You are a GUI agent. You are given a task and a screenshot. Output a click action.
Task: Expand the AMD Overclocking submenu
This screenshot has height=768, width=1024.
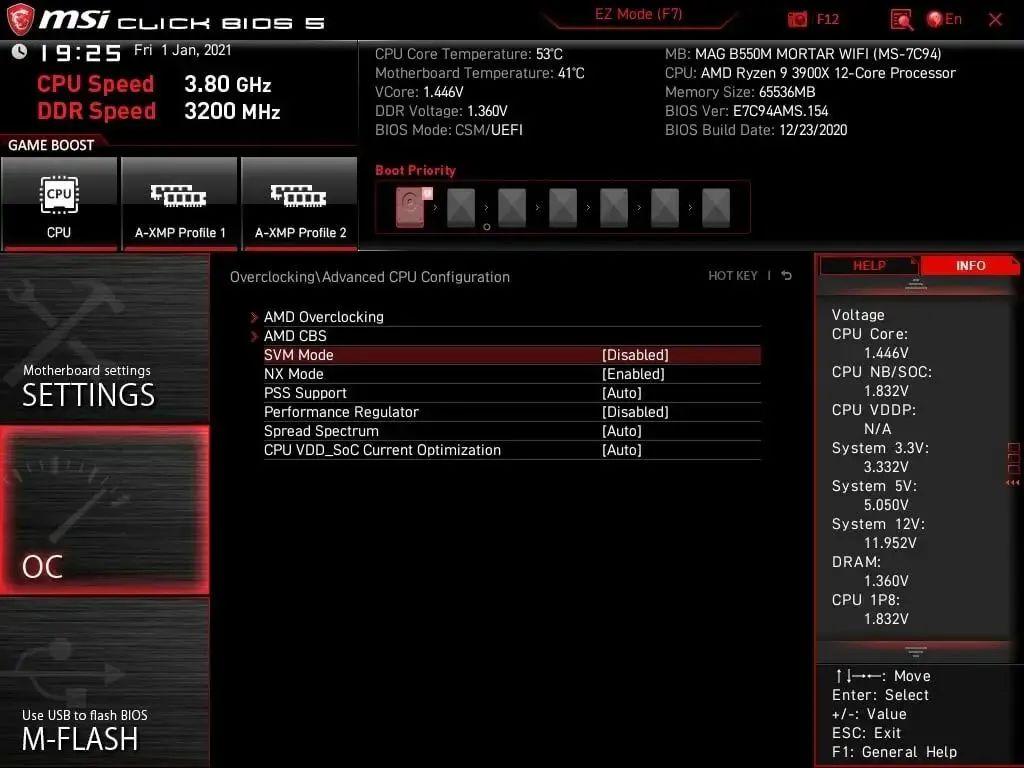pyautogui.click(x=323, y=317)
